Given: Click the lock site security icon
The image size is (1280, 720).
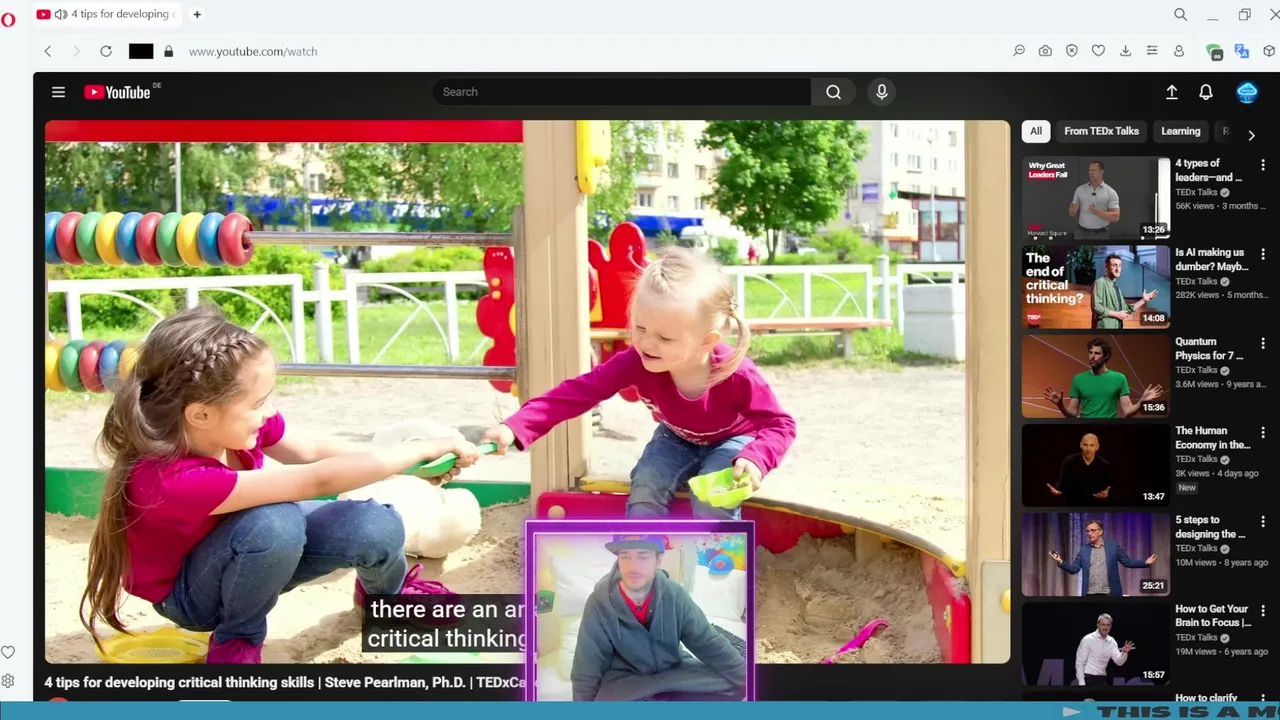Looking at the screenshot, I should (168, 51).
